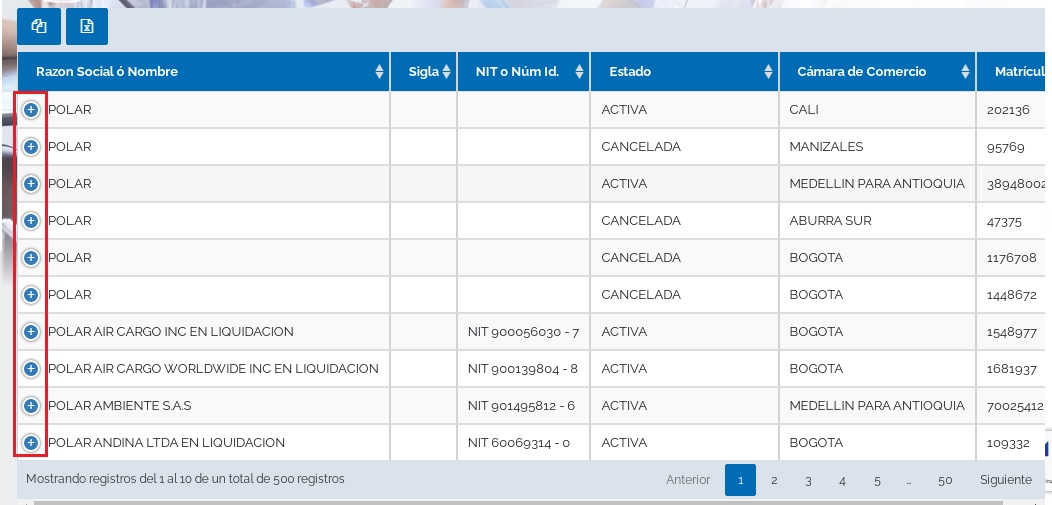The height and width of the screenshot is (505, 1052).
Task: Click ACTIVA status in CALI row
Action: pyautogui.click(x=624, y=110)
